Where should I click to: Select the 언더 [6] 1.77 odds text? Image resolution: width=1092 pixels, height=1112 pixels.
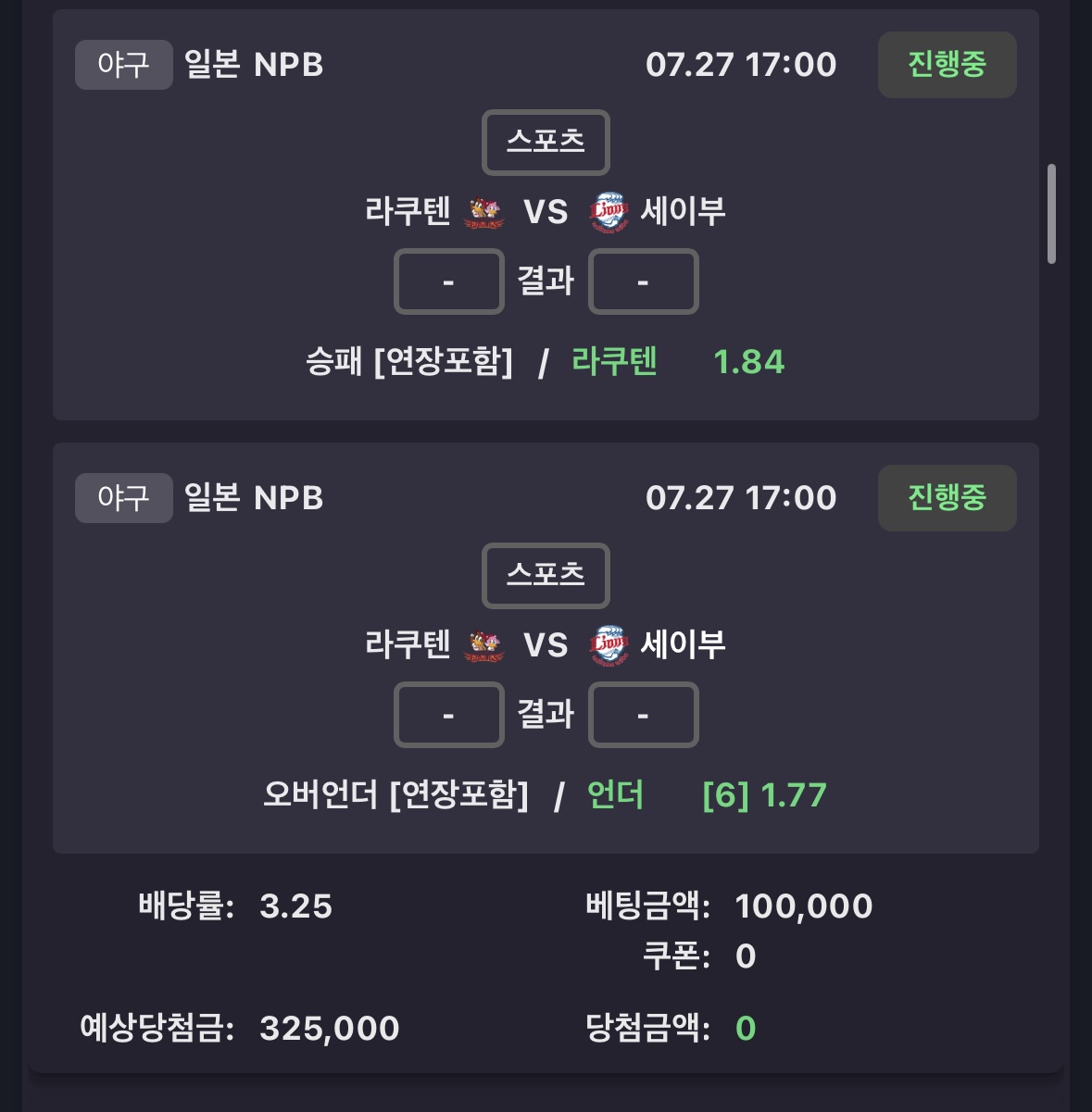(x=707, y=794)
